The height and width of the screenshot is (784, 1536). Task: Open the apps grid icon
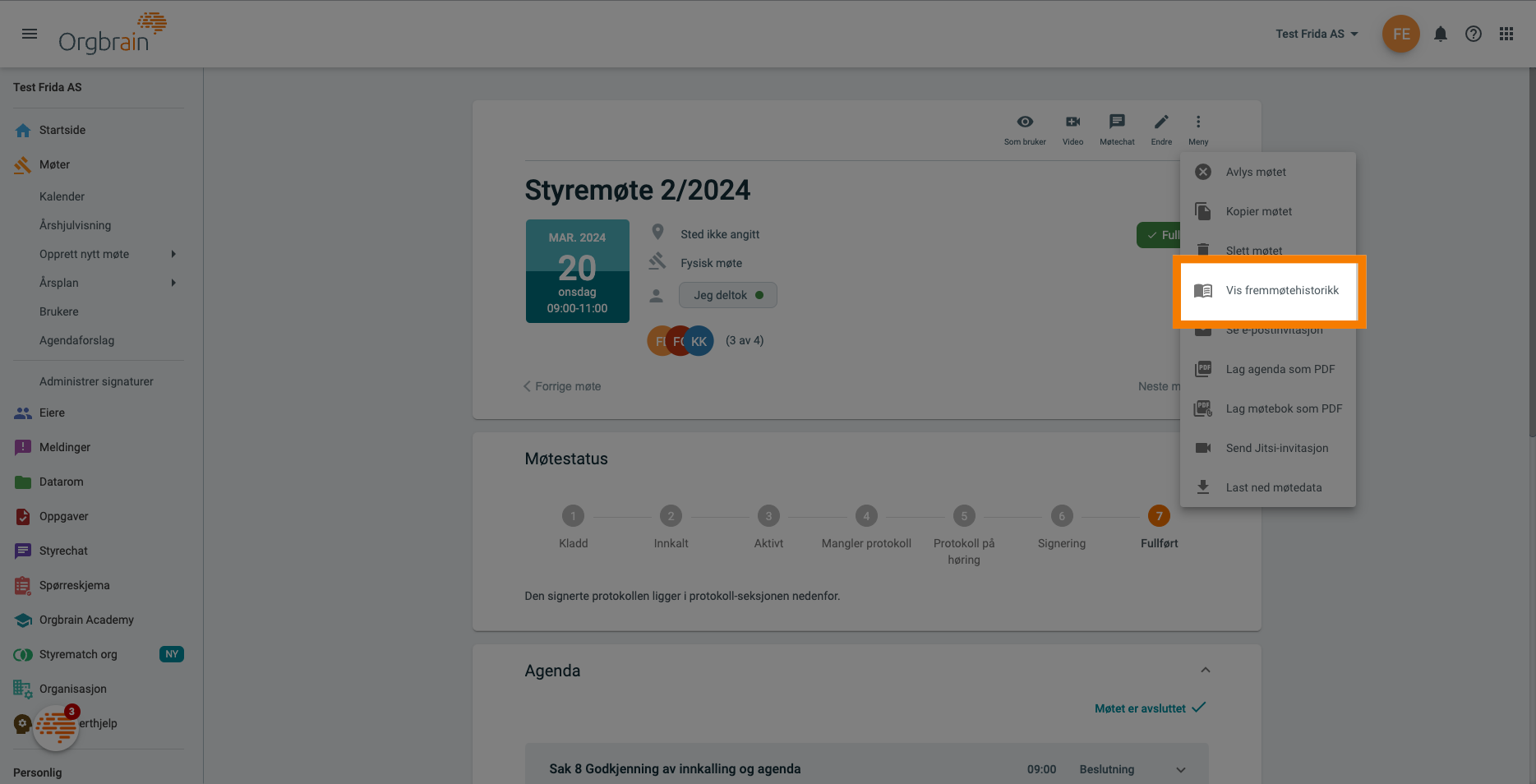click(x=1506, y=34)
